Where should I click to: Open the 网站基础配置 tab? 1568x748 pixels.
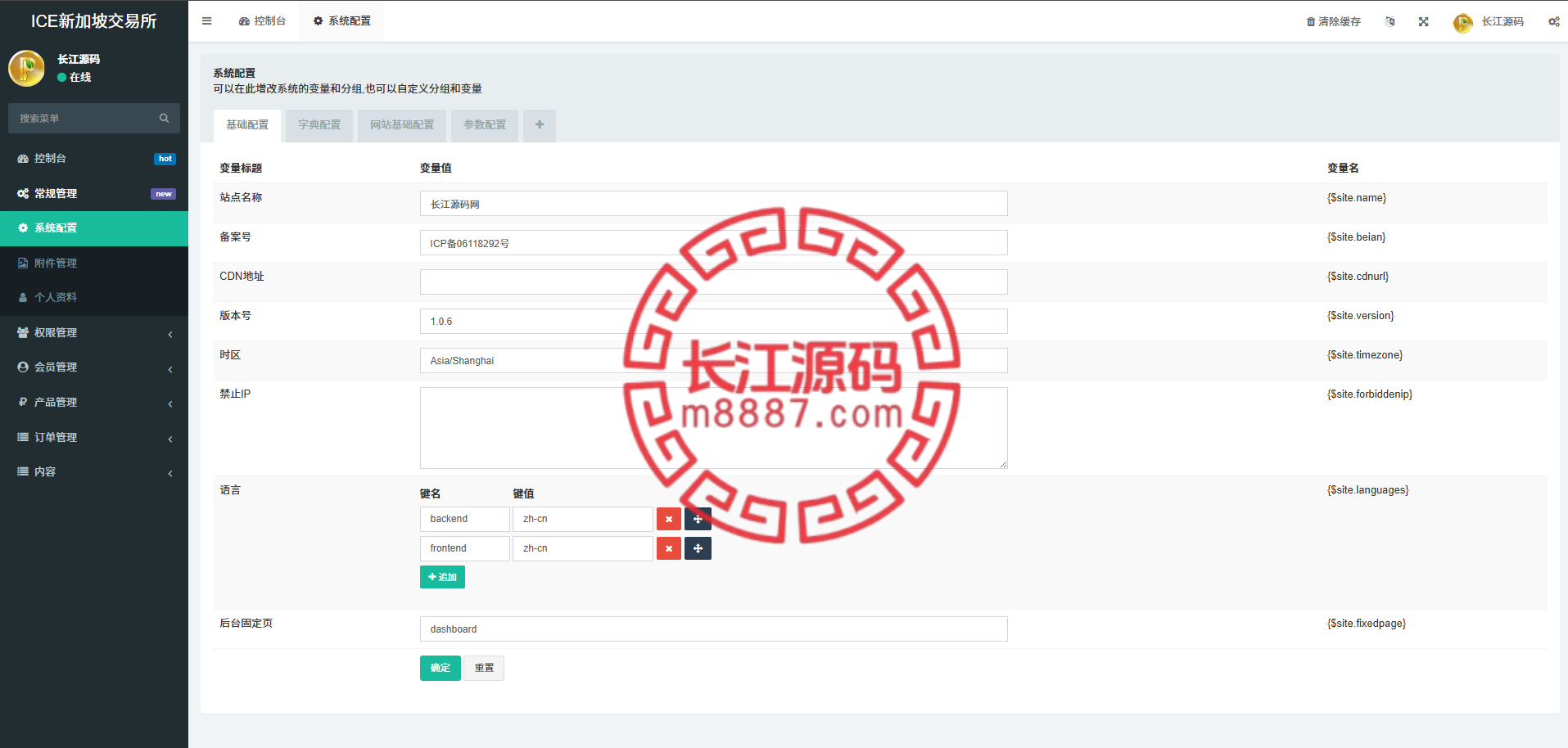pyautogui.click(x=402, y=125)
